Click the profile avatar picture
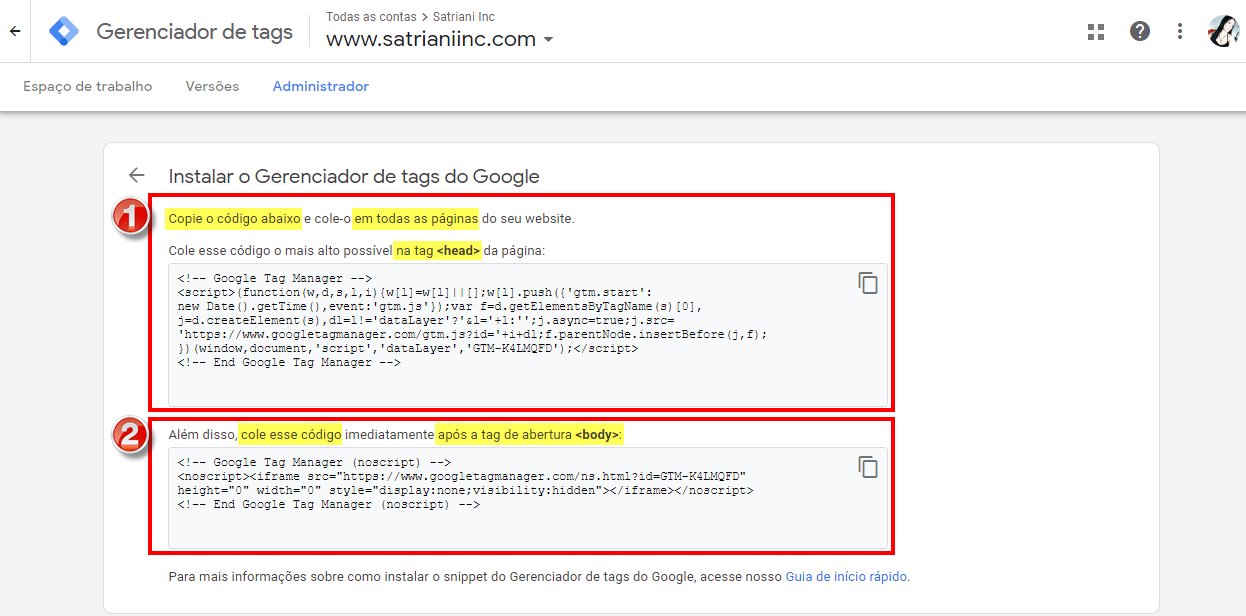 click(1221, 31)
